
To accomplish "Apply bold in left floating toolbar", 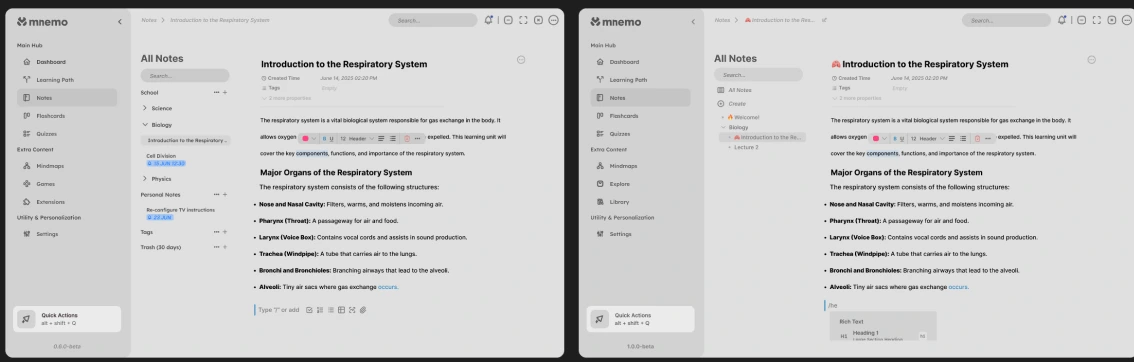I will tap(324, 138).
